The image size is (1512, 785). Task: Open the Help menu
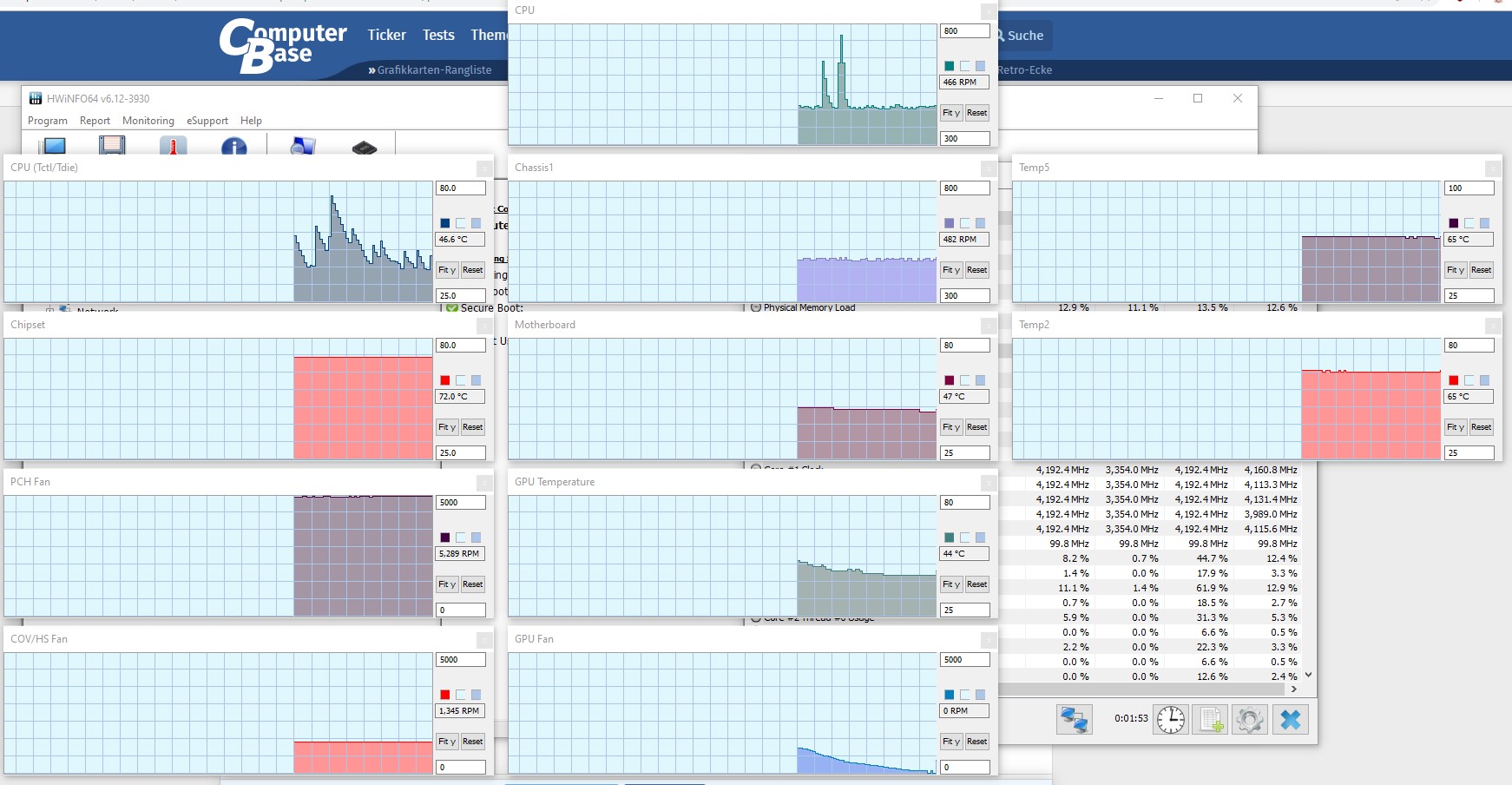point(251,121)
